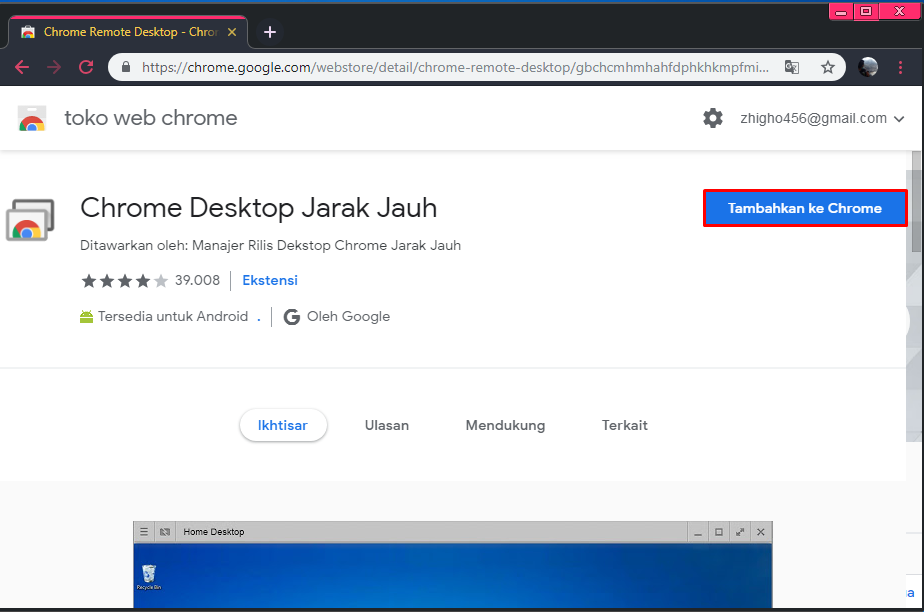Viewport: 924px width, 612px height.
Task: Open the Chrome three-dot menu
Action: tap(900, 67)
